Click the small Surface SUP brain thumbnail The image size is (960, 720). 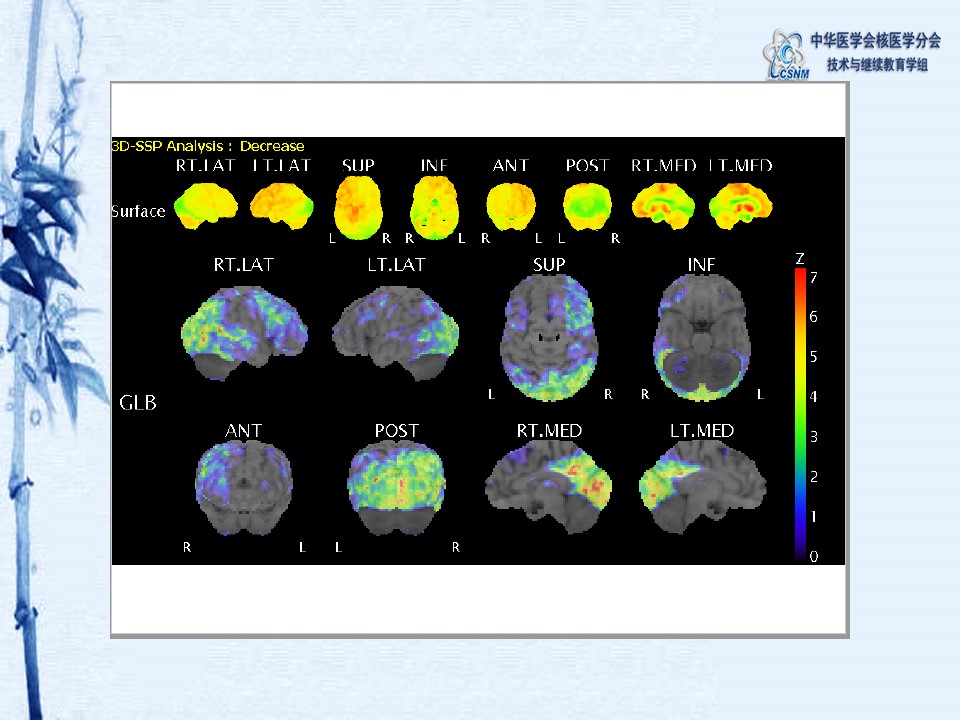(359, 204)
